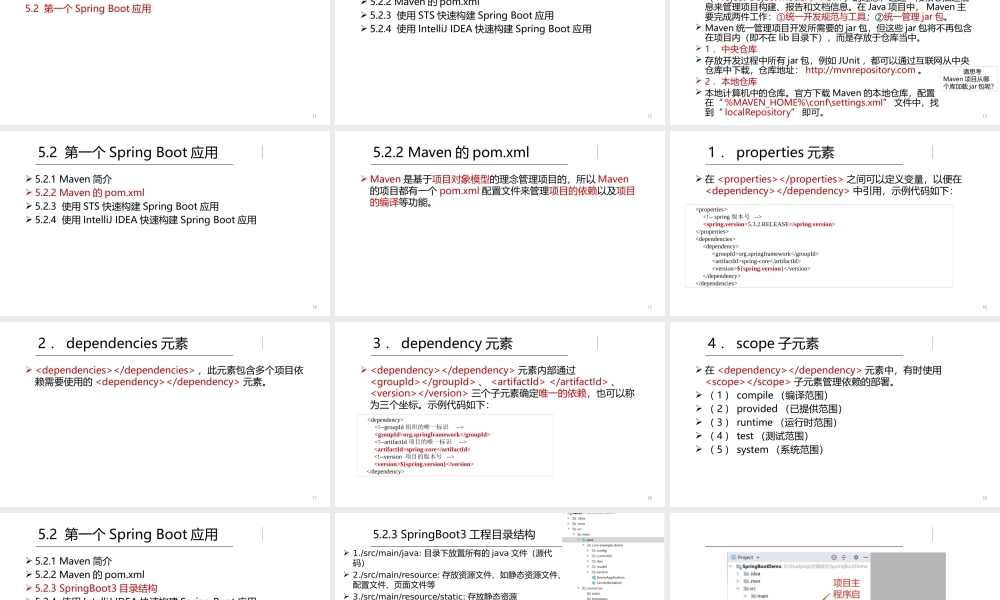The height and width of the screenshot is (600, 1000).
Task: Click the bullet '(3) runtime (运行时范围)'
Action: click(x=772, y=422)
